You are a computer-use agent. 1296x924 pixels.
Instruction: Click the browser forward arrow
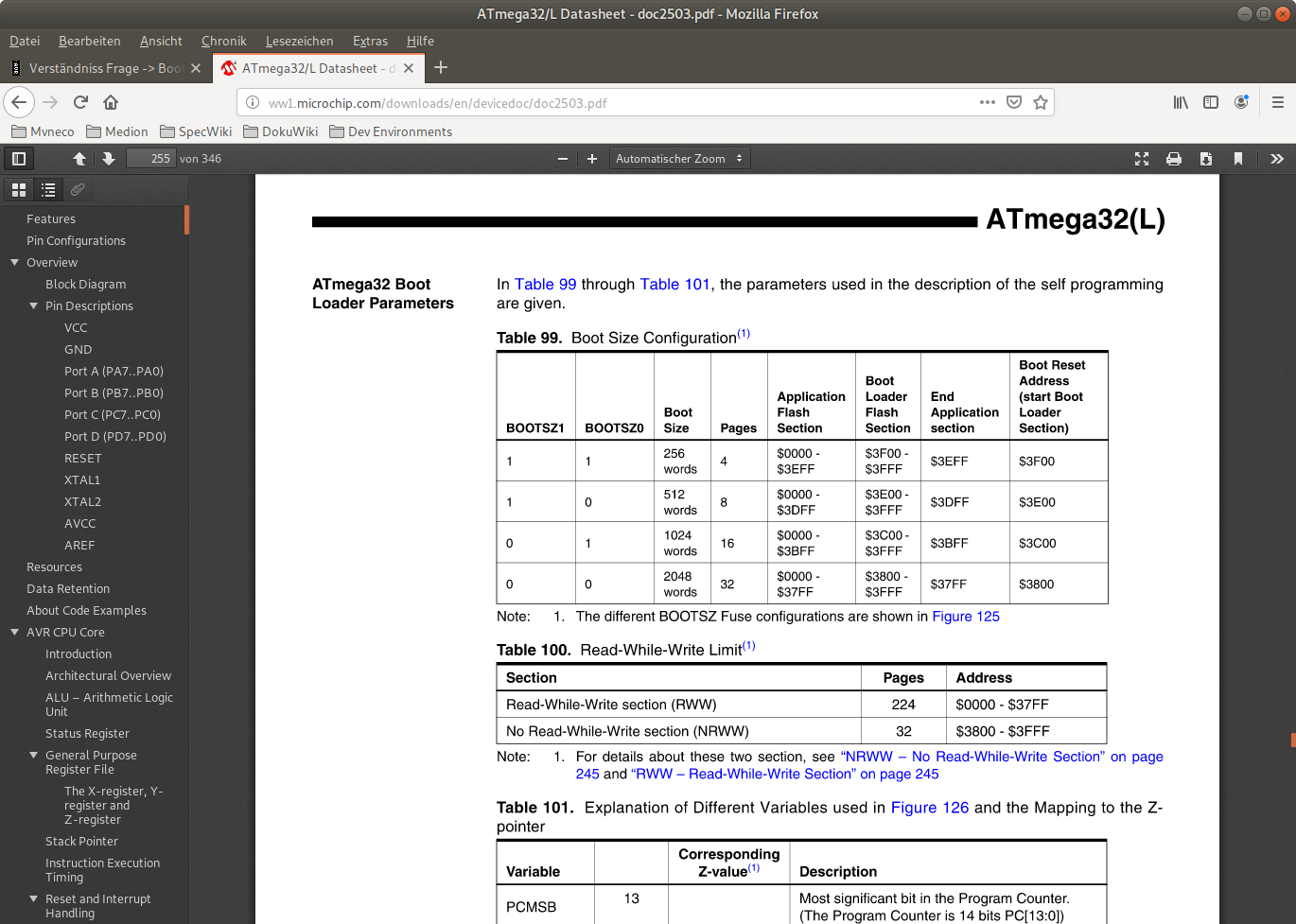click(50, 102)
